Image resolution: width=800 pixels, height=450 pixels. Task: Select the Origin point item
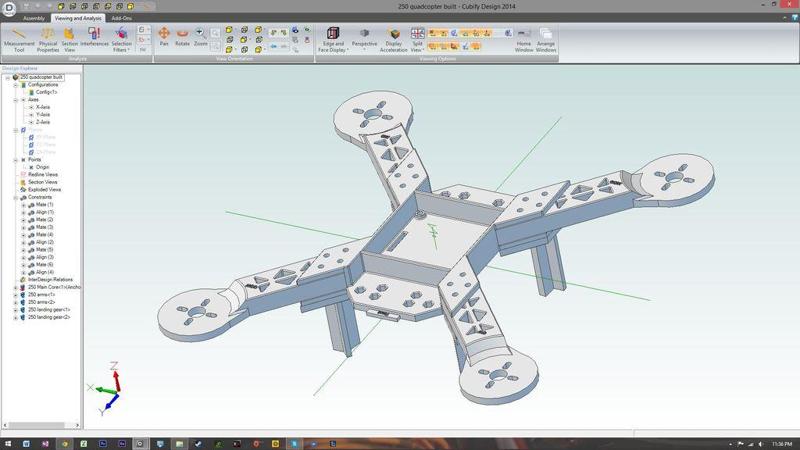coord(42,167)
